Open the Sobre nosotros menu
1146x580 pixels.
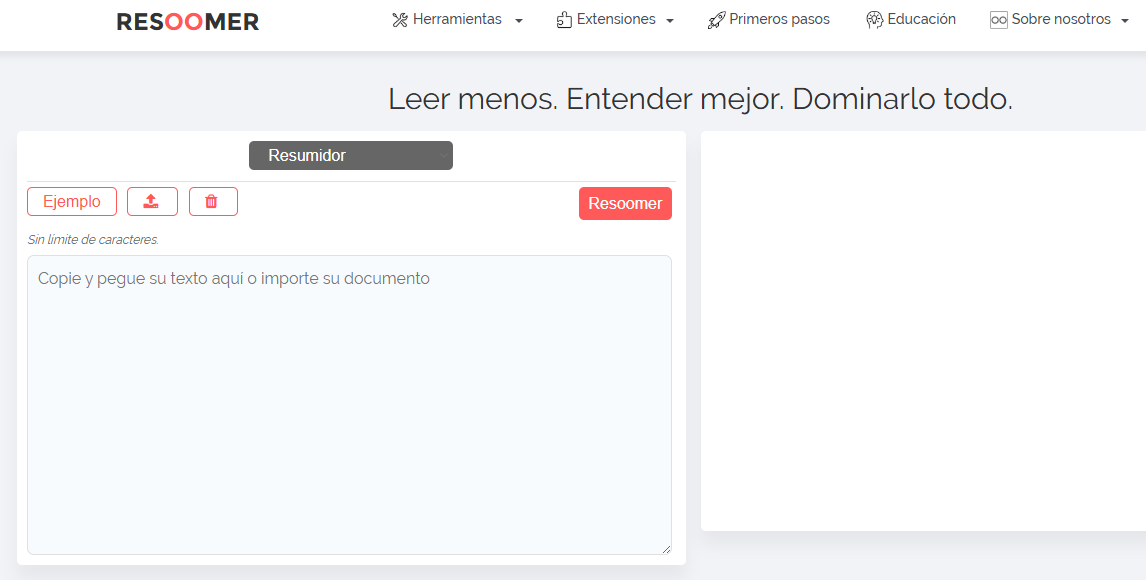pyautogui.click(x=1060, y=20)
